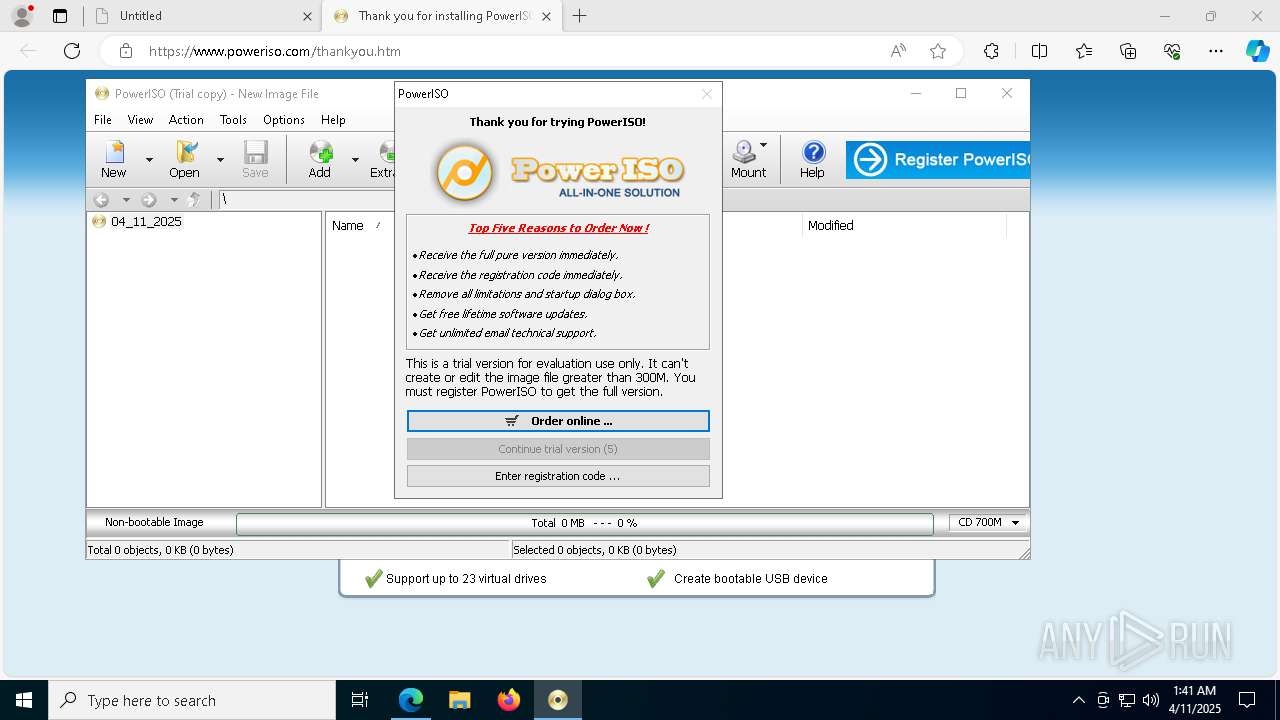The height and width of the screenshot is (720, 1280).
Task: Click the Open file toolbar icon
Action: pyautogui.click(x=185, y=159)
